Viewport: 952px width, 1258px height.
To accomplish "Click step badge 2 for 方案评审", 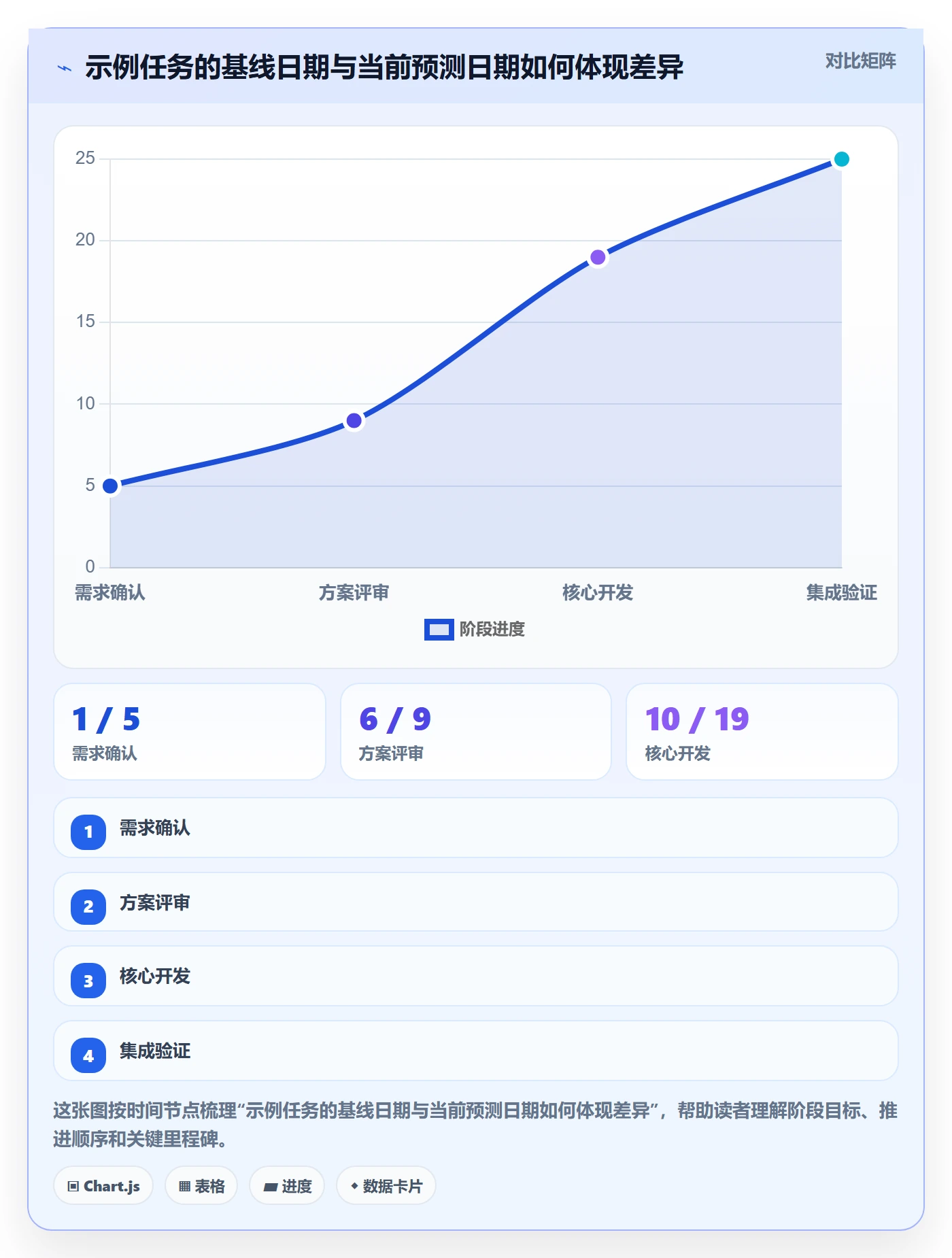I will 88,906.
